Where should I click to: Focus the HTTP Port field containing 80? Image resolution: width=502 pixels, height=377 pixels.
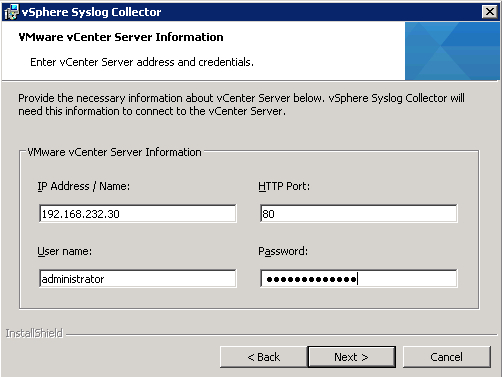pyautogui.click(x=359, y=214)
